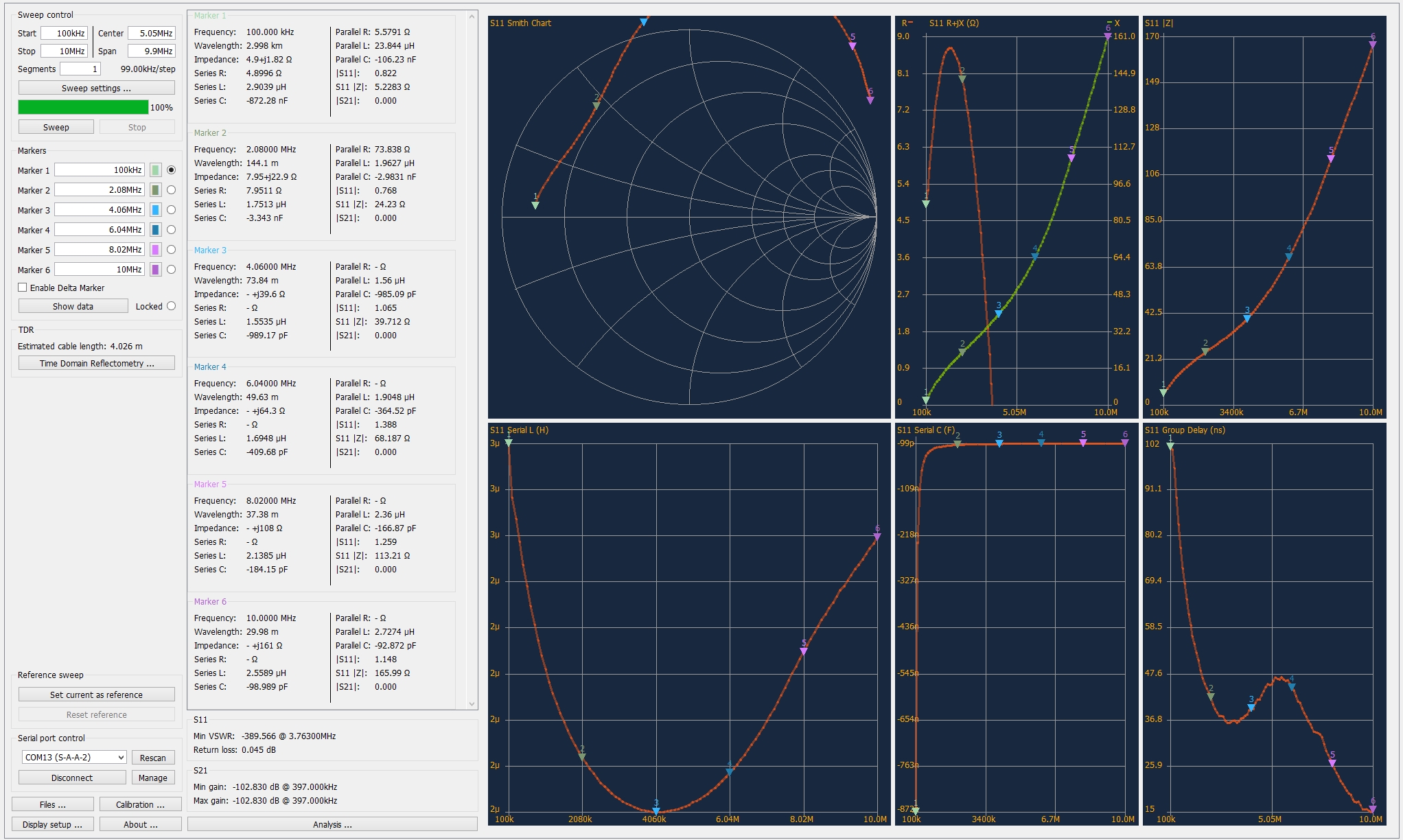Click the disabled Stop button
The image size is (1403, 840).
pos(137,127)
